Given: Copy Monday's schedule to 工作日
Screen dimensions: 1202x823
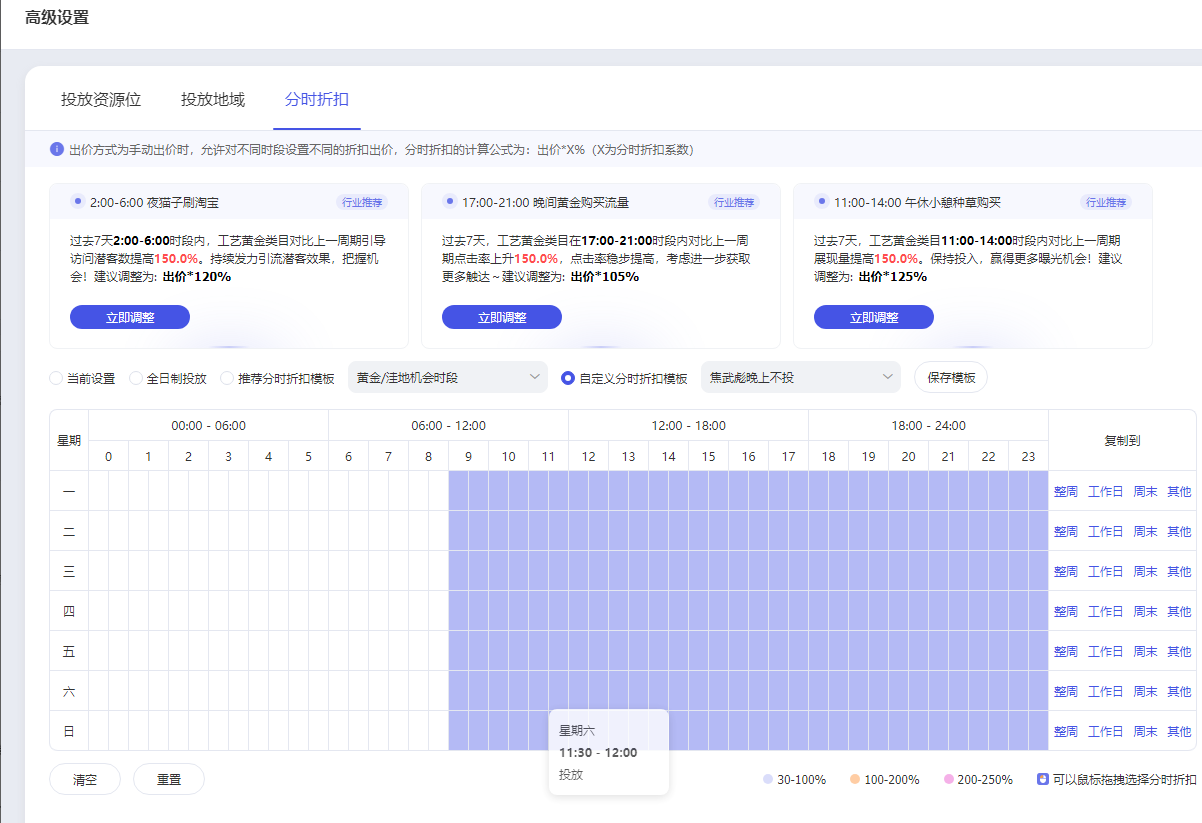Looking at the screenshot, I should (1105, 491).
